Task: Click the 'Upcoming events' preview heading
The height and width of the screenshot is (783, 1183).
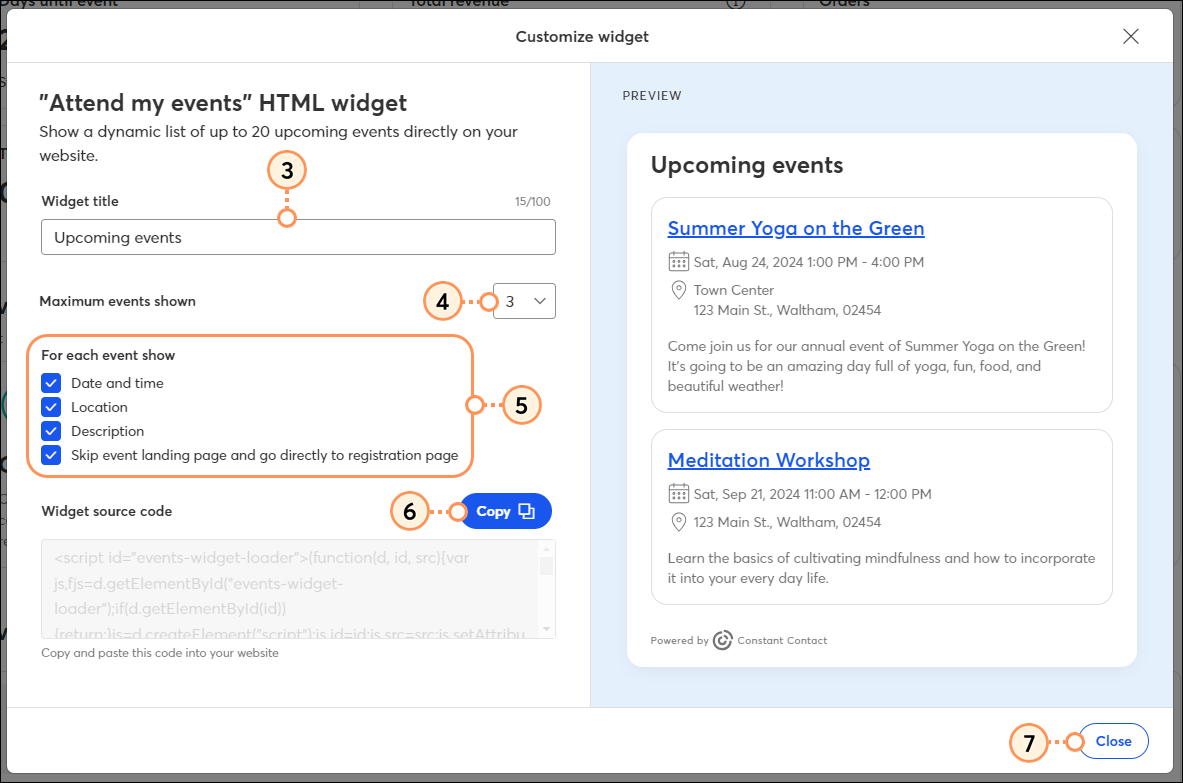Action: tap(747, 165)
